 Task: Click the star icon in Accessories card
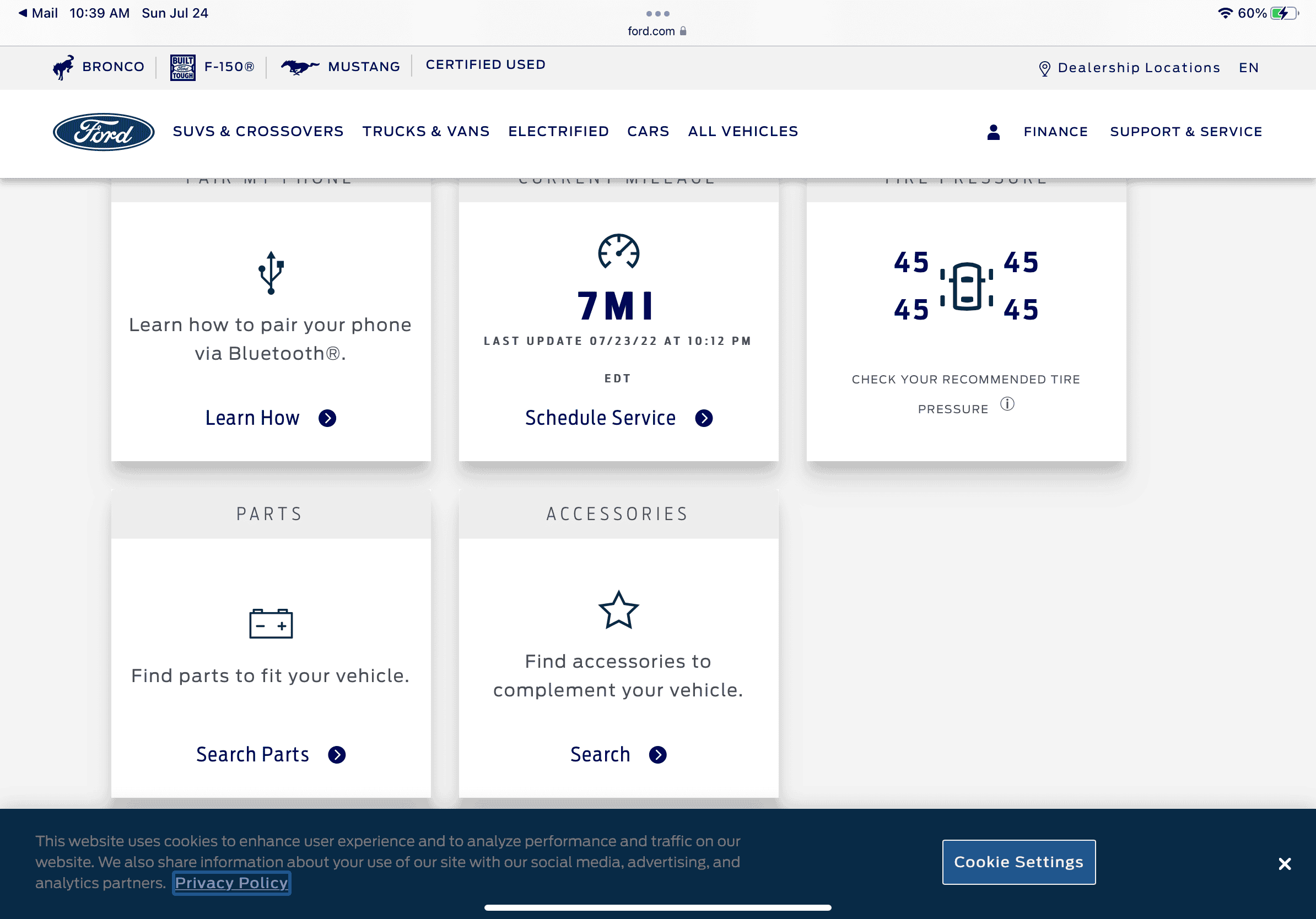pyautogui.click(x=618, y=610)
